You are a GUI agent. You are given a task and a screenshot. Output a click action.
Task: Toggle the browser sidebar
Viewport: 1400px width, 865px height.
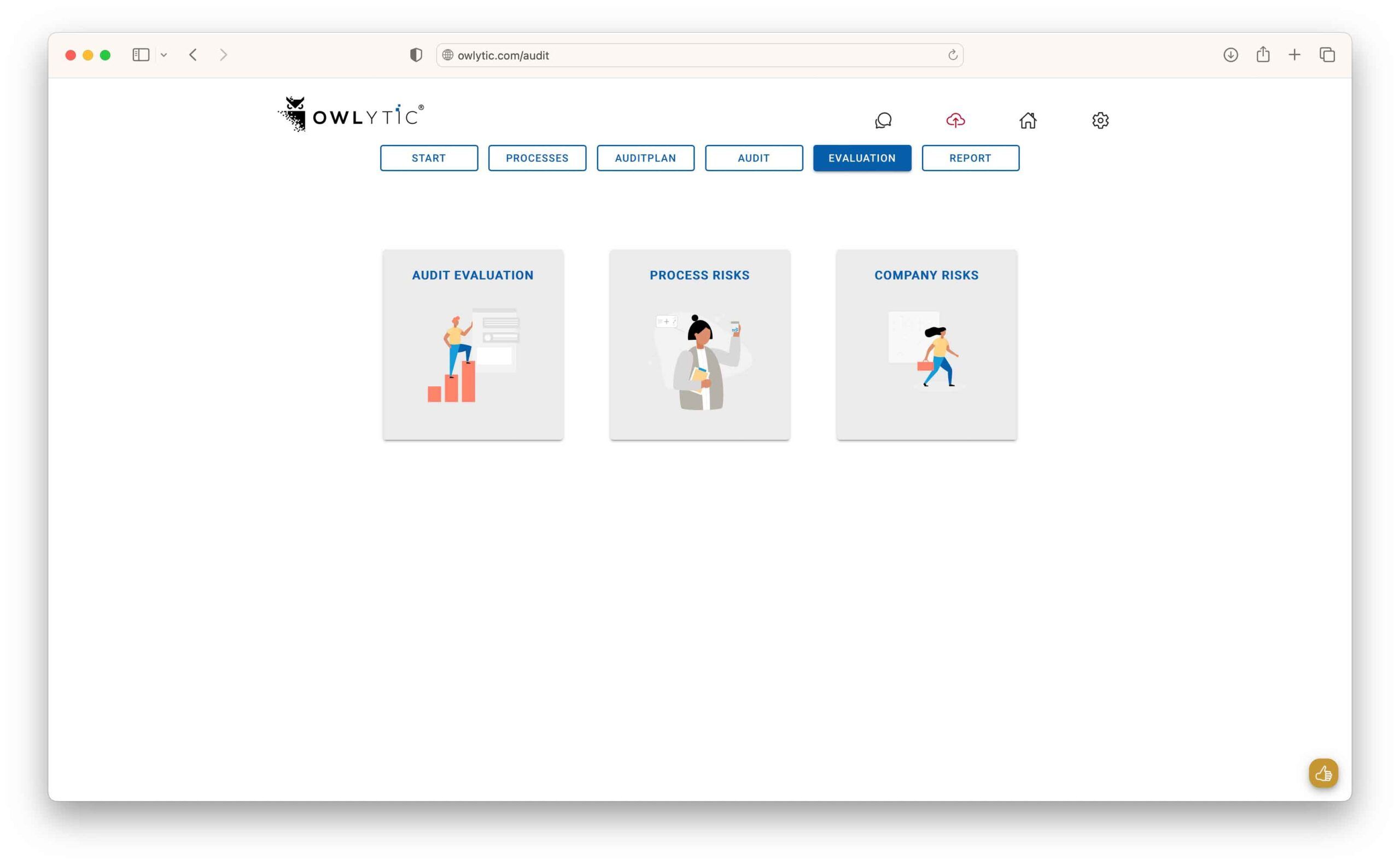point(141,54)
